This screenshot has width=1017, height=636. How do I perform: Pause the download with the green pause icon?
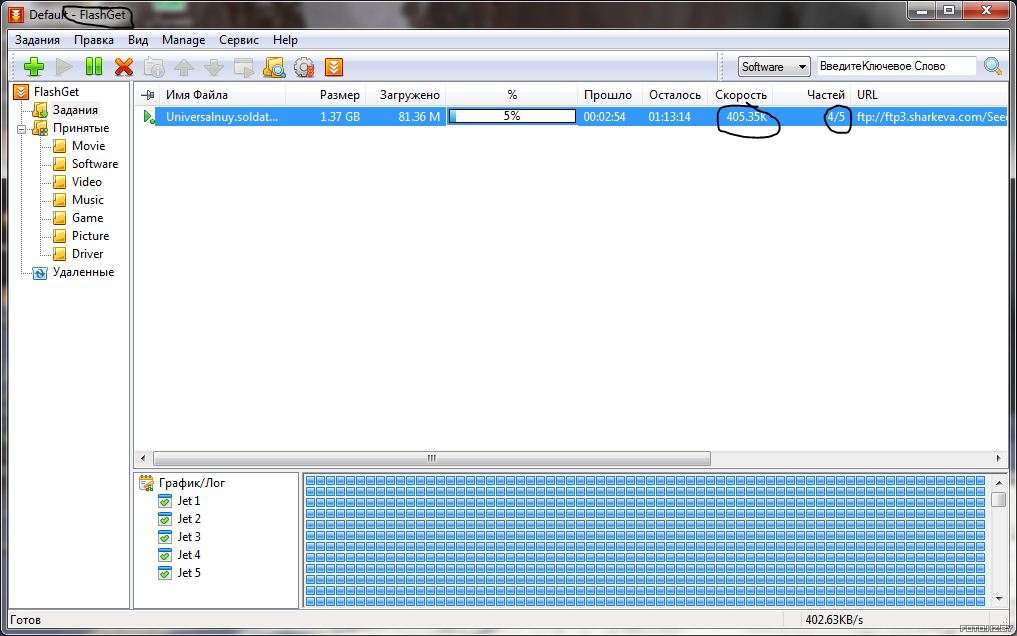tap(94, 67)
